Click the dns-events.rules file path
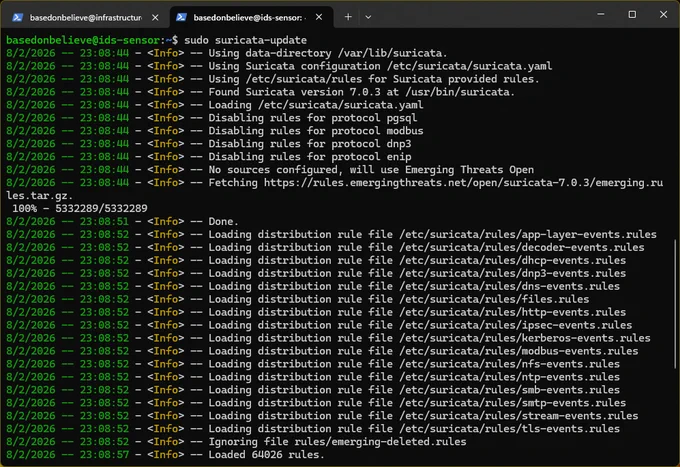The image size is (680, 467). (510, 286)
